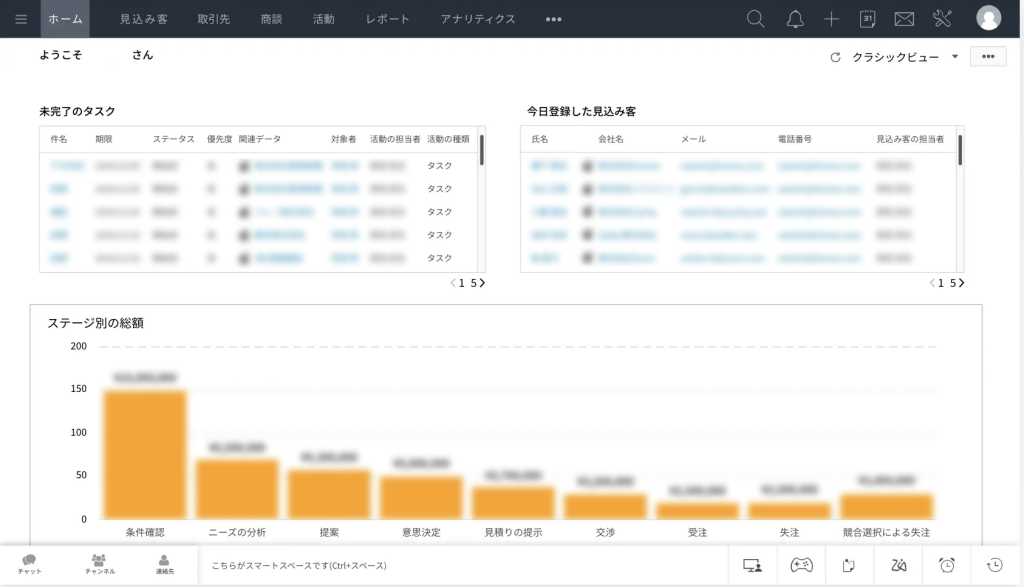Expand more modules via top bar ellipsis

[x=553, y=19]
